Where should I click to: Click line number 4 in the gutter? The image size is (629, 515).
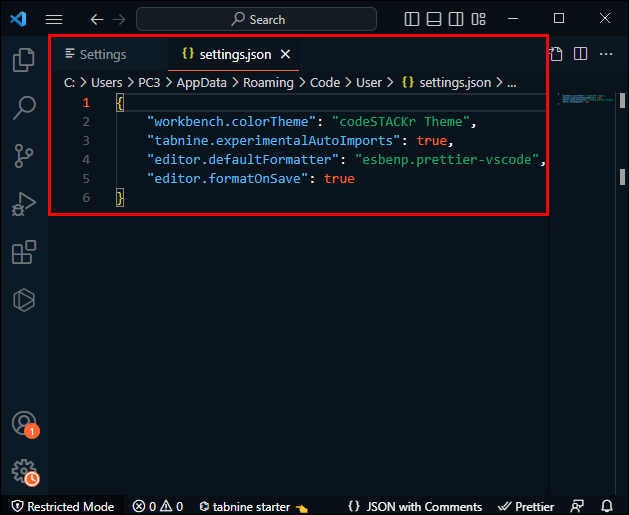tap(86, 160)
